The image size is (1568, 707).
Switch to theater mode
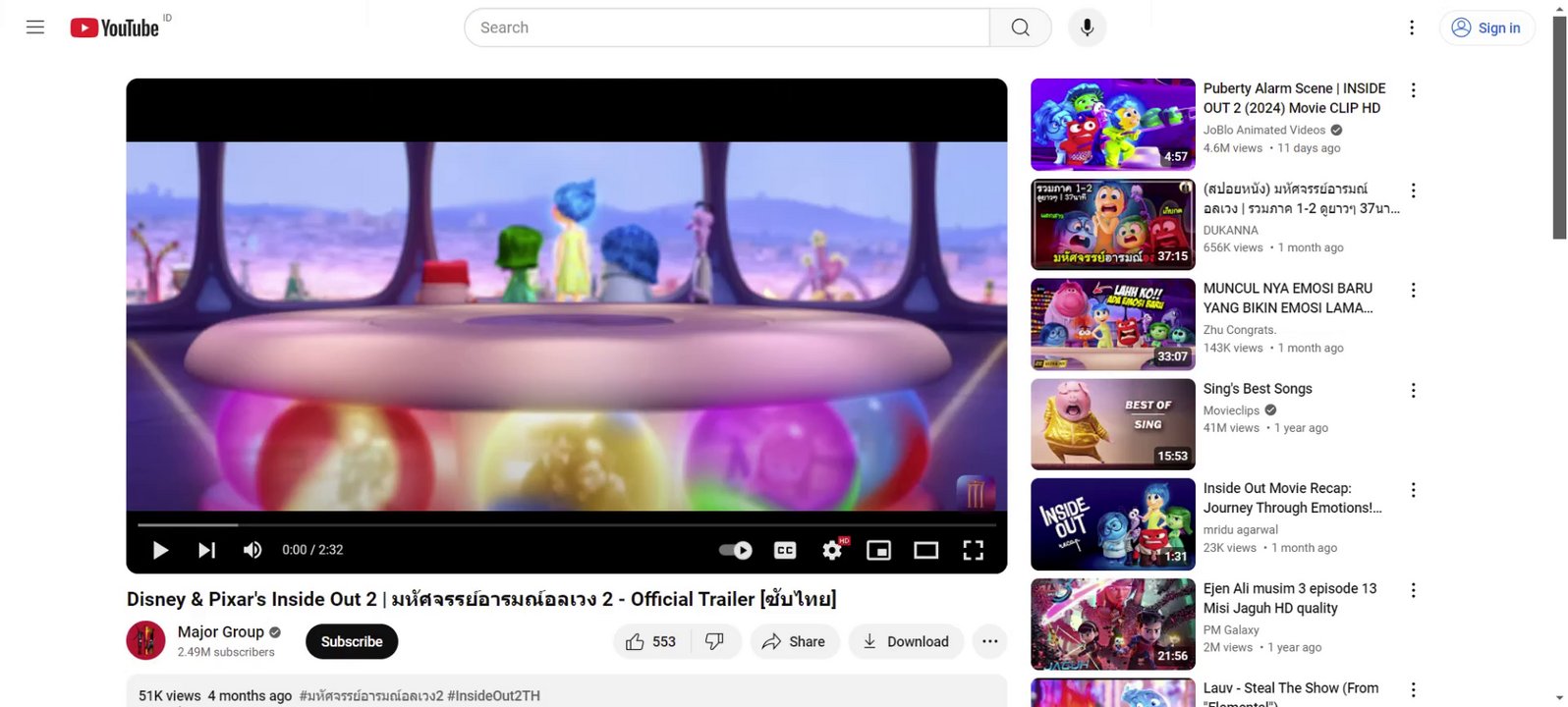(925, 550)
